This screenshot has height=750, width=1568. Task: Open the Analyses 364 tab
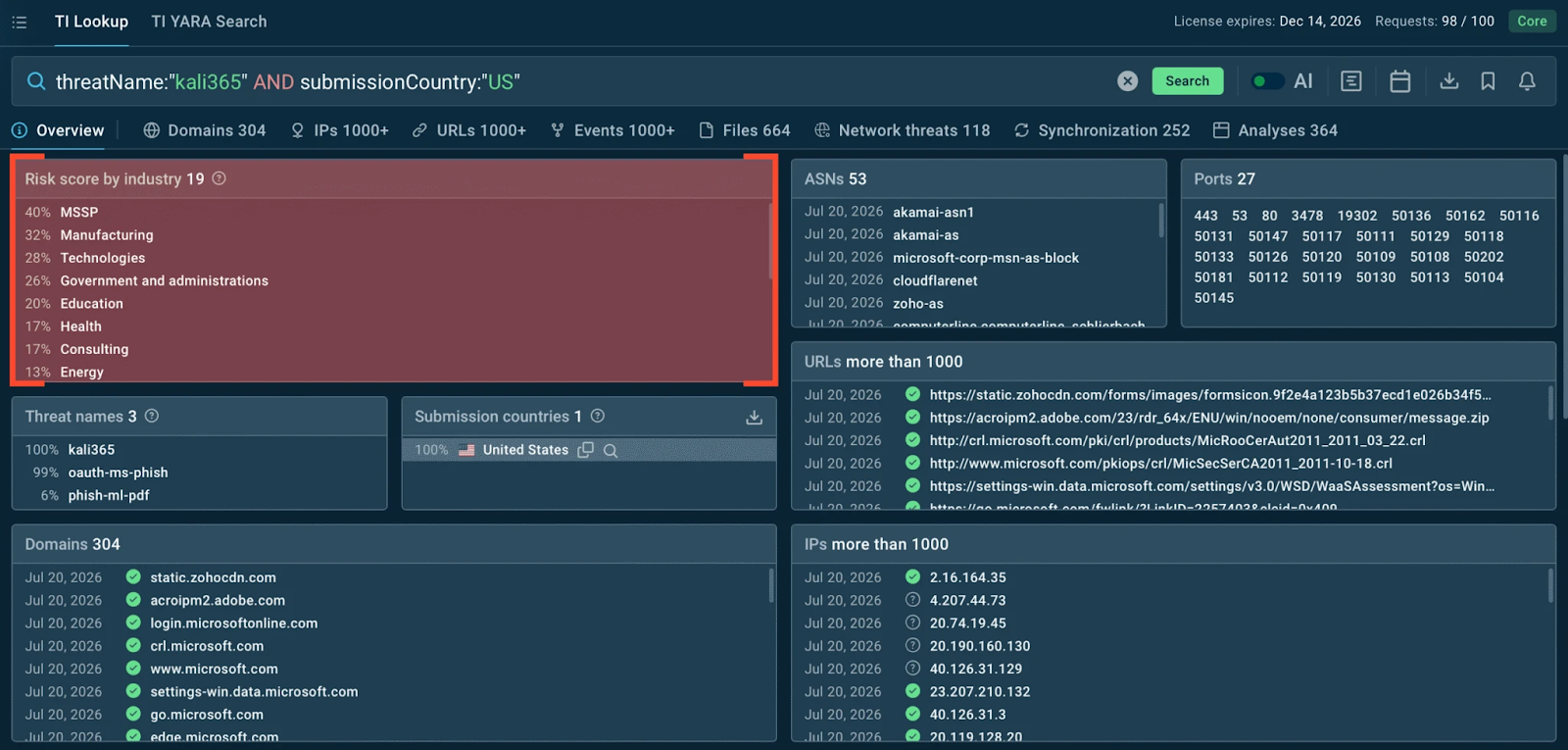point(1275,130)
